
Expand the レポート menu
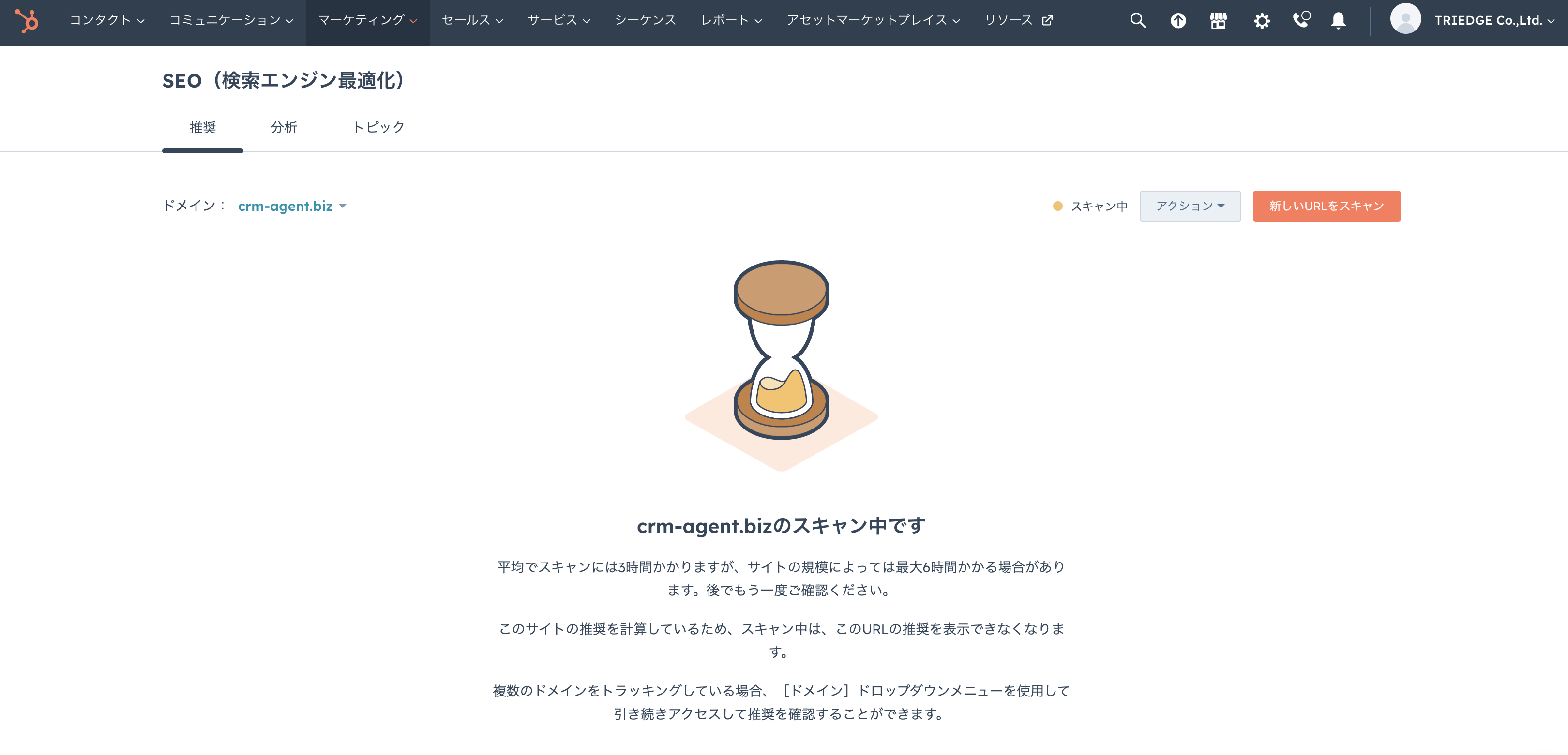pyautogui.click(x=731, y=21)
